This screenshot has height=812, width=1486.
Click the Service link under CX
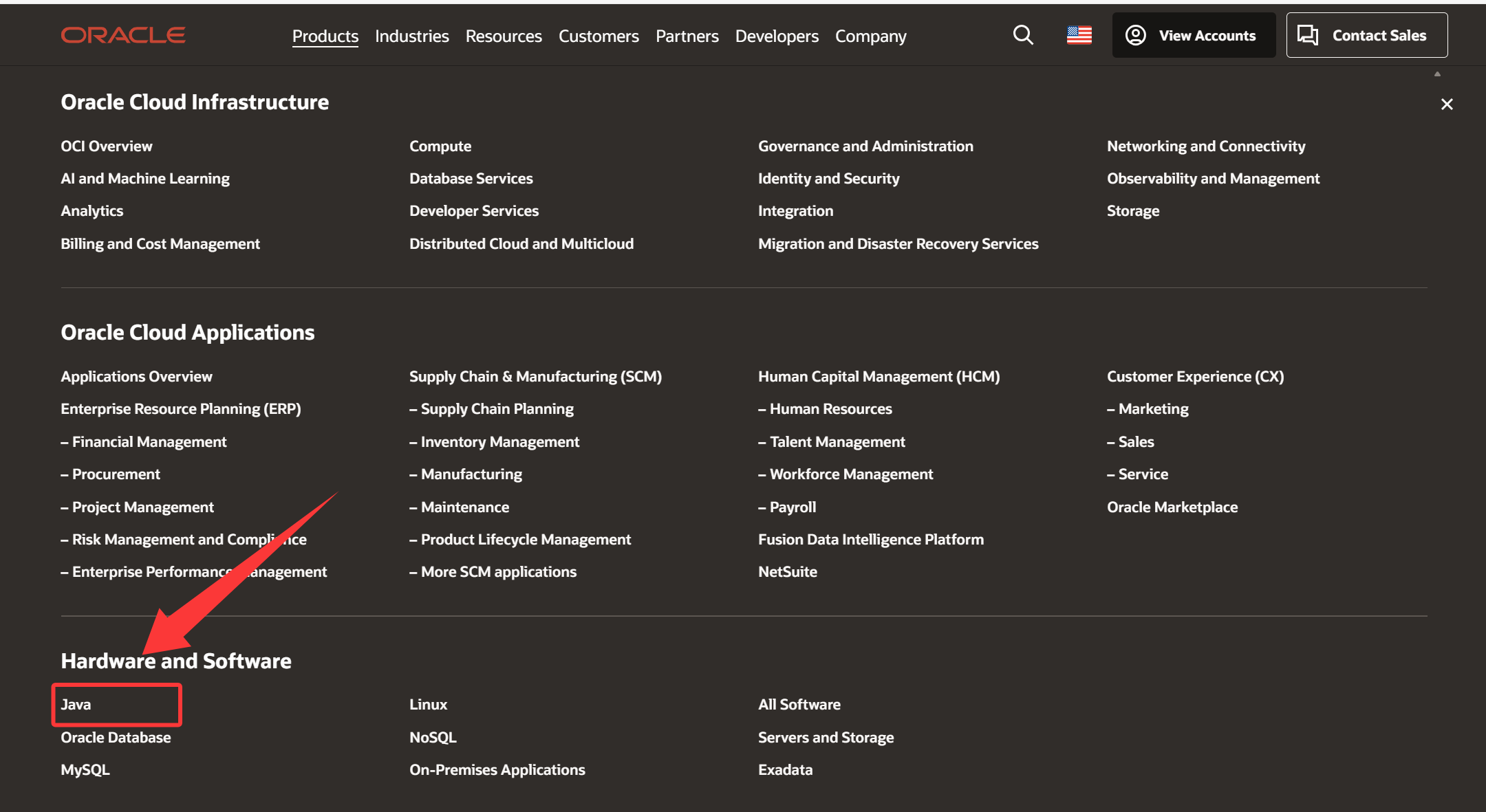pyautogui.click(x=1137, y=474)
